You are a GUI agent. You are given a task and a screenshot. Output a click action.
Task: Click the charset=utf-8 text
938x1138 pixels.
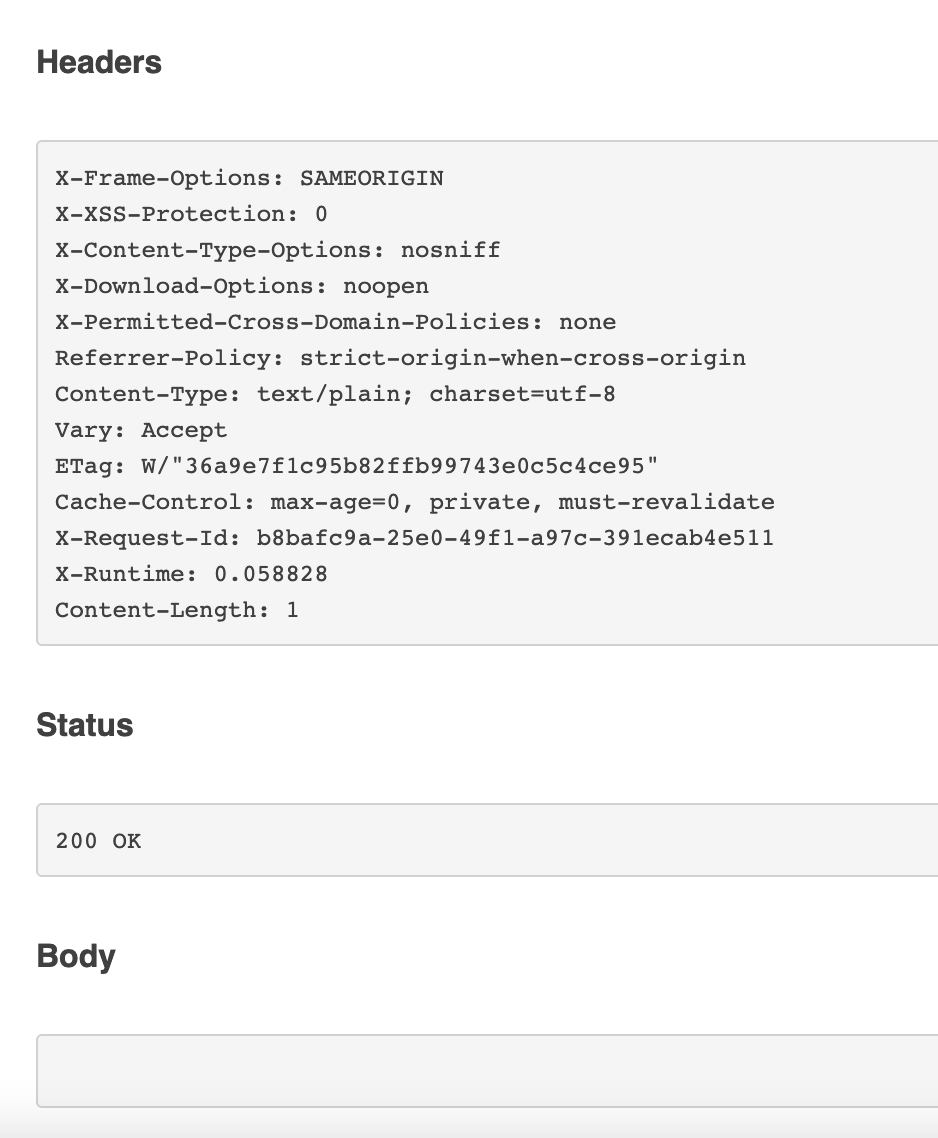tap(522, 394)
